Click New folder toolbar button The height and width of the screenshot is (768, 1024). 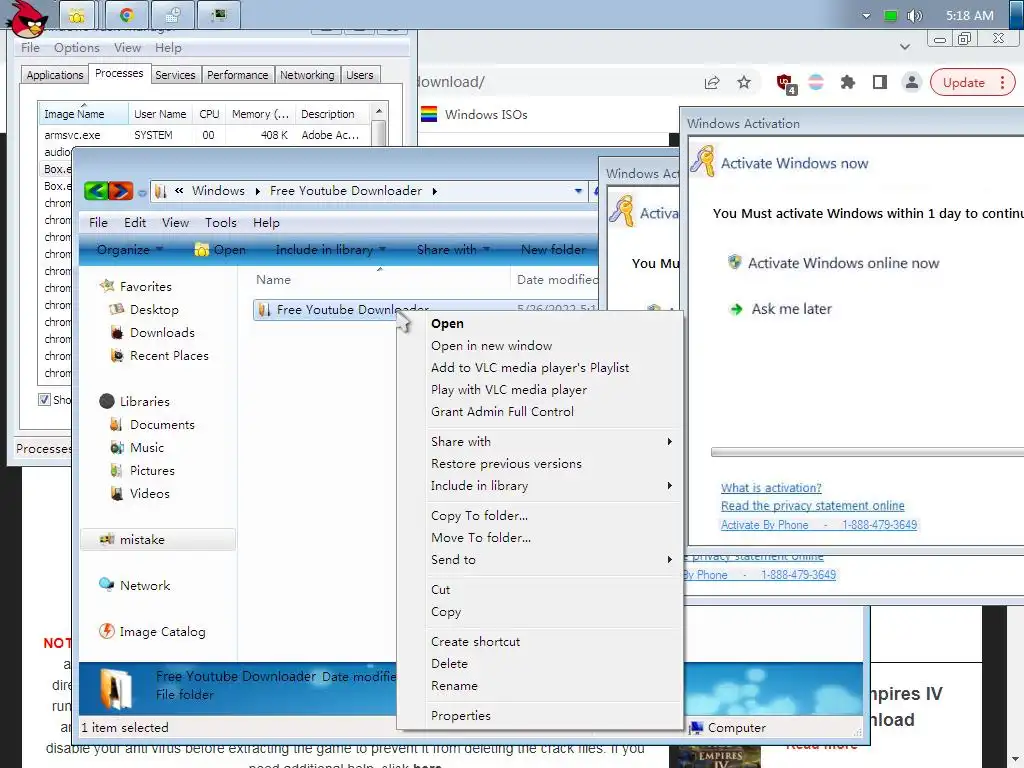pos(552,249)
